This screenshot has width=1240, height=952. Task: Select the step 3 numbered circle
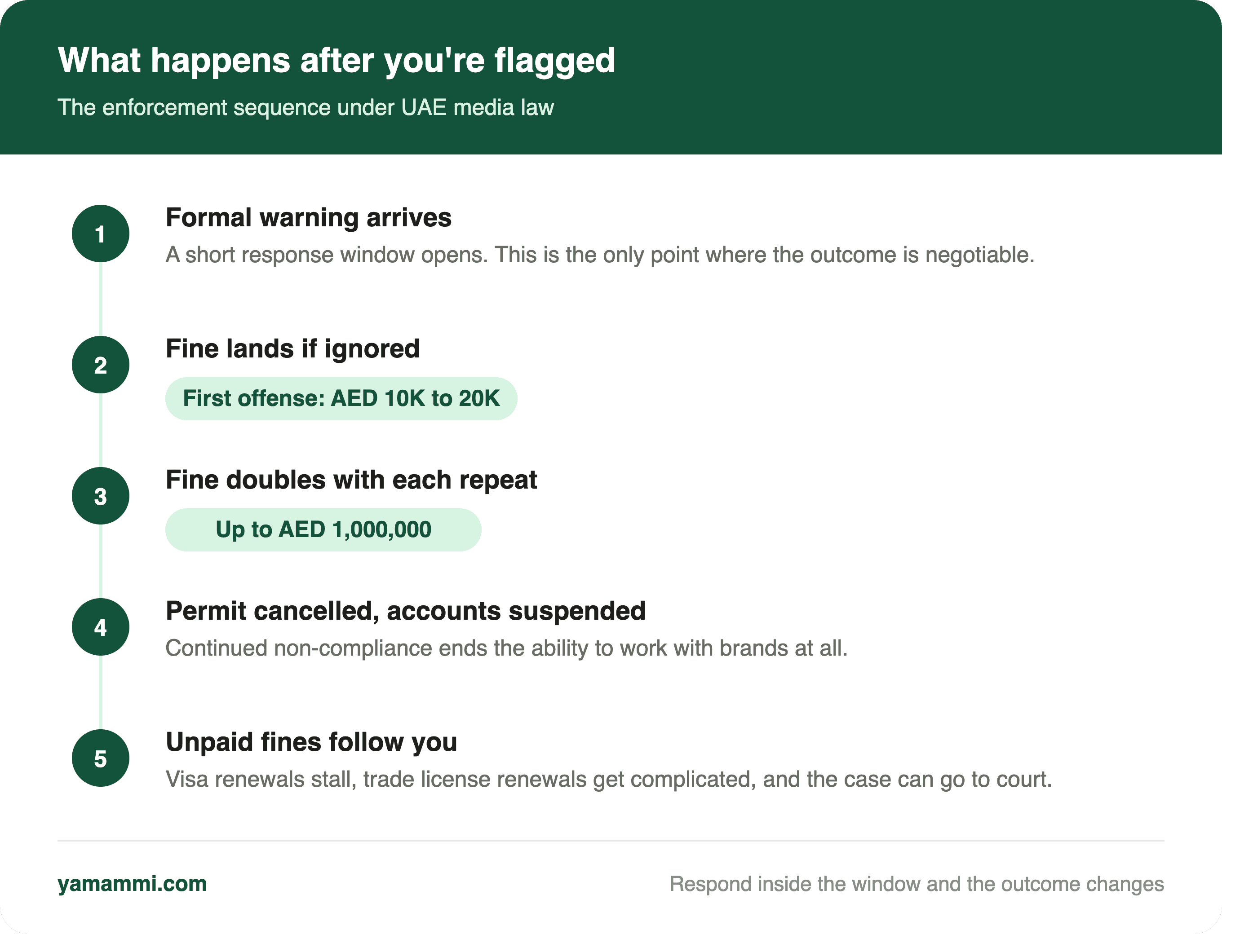coord(100,496)
